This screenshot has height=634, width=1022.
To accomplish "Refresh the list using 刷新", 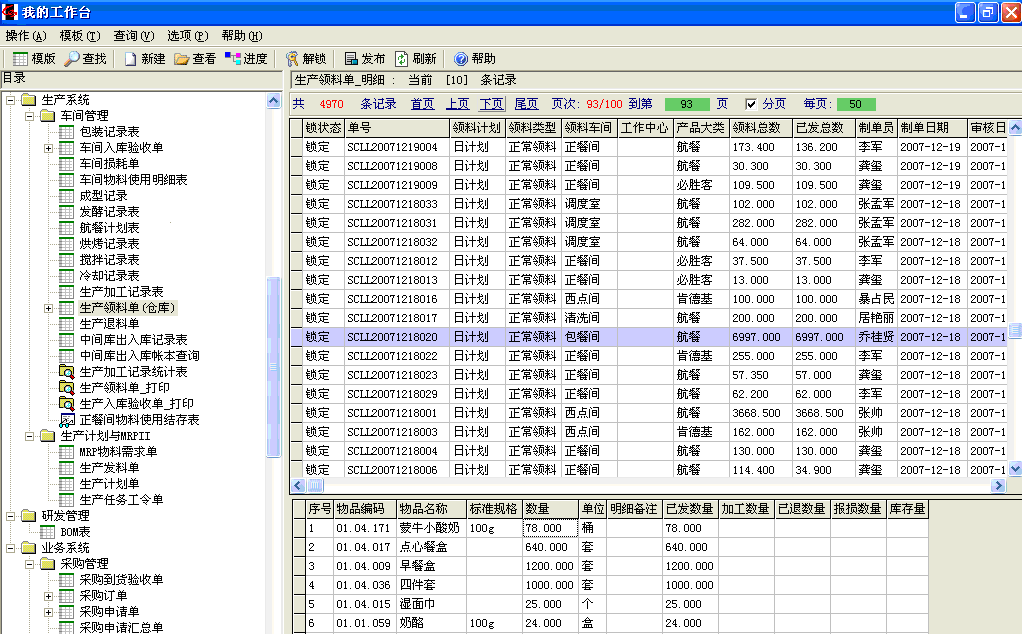I will (x=415, y=59).
